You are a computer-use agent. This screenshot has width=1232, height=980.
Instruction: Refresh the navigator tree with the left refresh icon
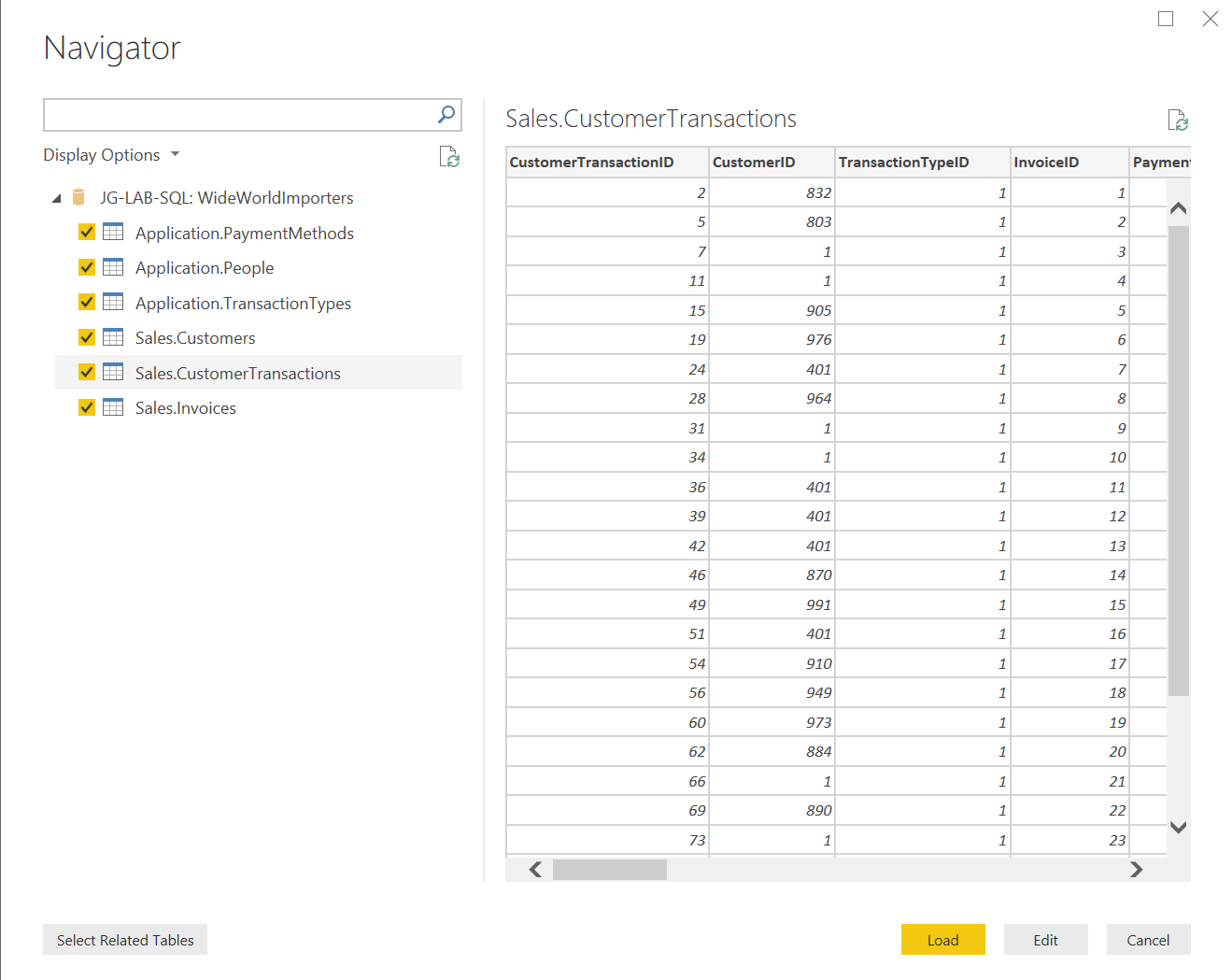point(449,157)
